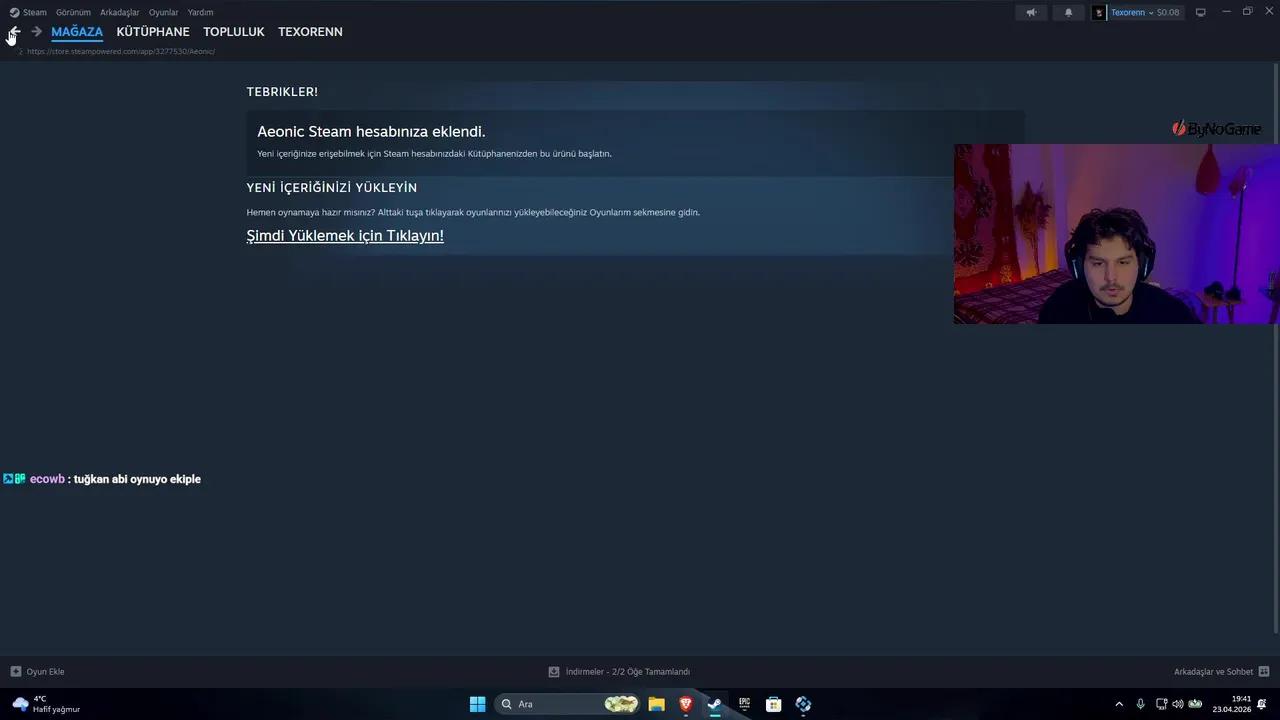This screenshot has width=1280, height=720.
Task: Show hidden system tray icons chevron
Action: pyautogui.click(x=1119, y=704)
